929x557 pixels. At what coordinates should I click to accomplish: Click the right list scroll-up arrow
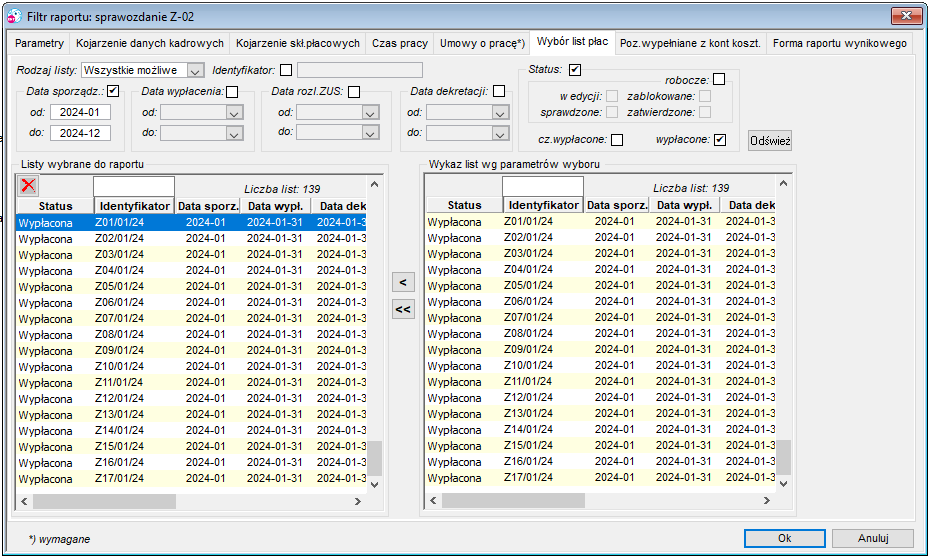[783, 183]
